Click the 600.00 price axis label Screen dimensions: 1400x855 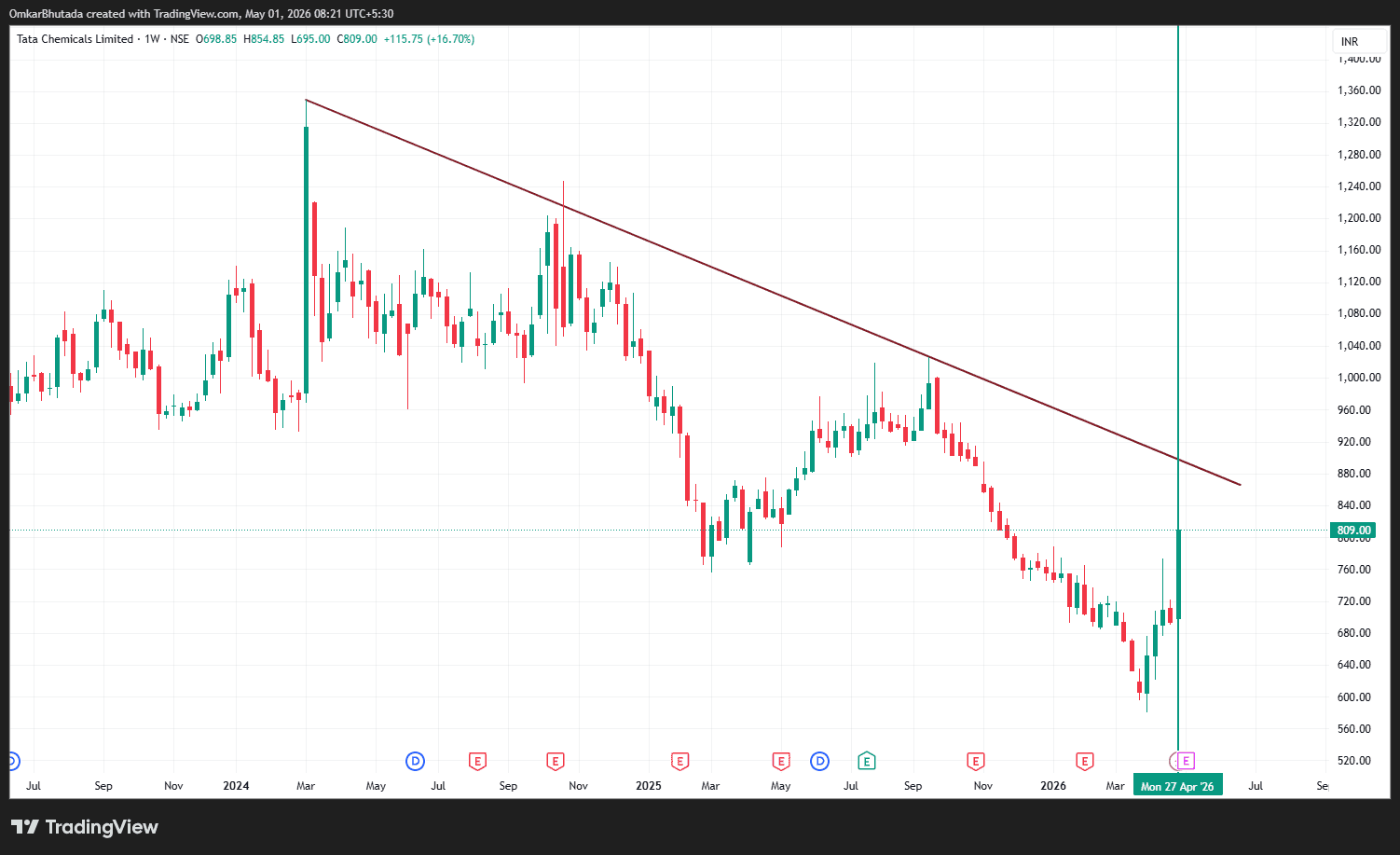pyautogui.click(x=1354, y=697)
